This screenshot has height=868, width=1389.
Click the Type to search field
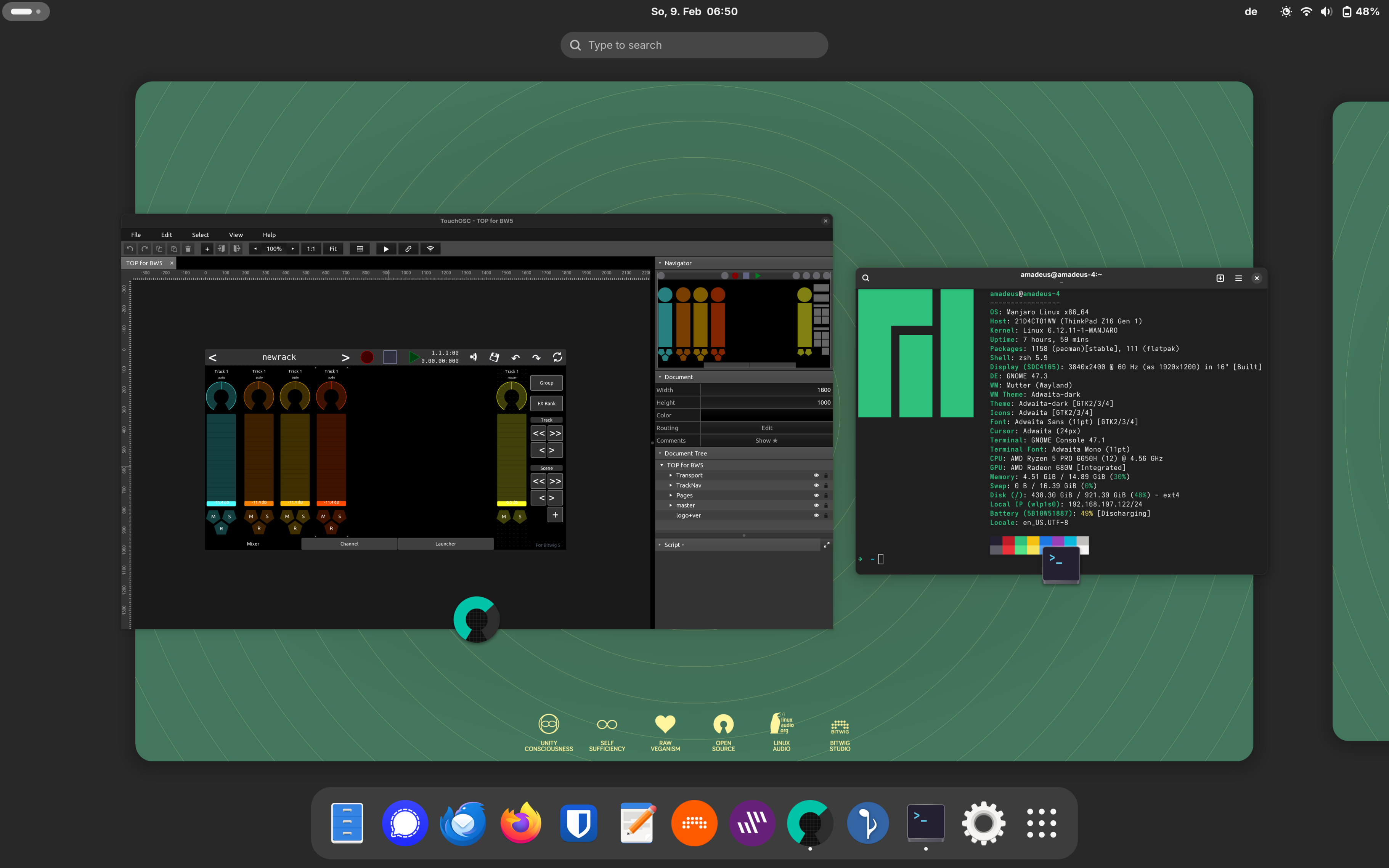(x=694, y=45)
